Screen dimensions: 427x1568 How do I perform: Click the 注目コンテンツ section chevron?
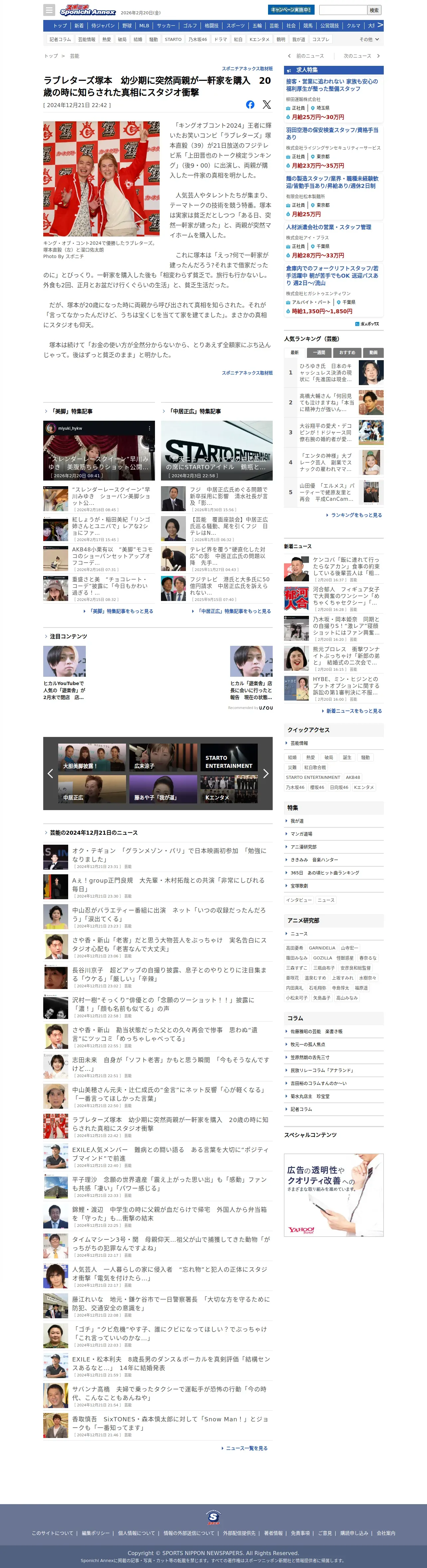click(46, 636)
